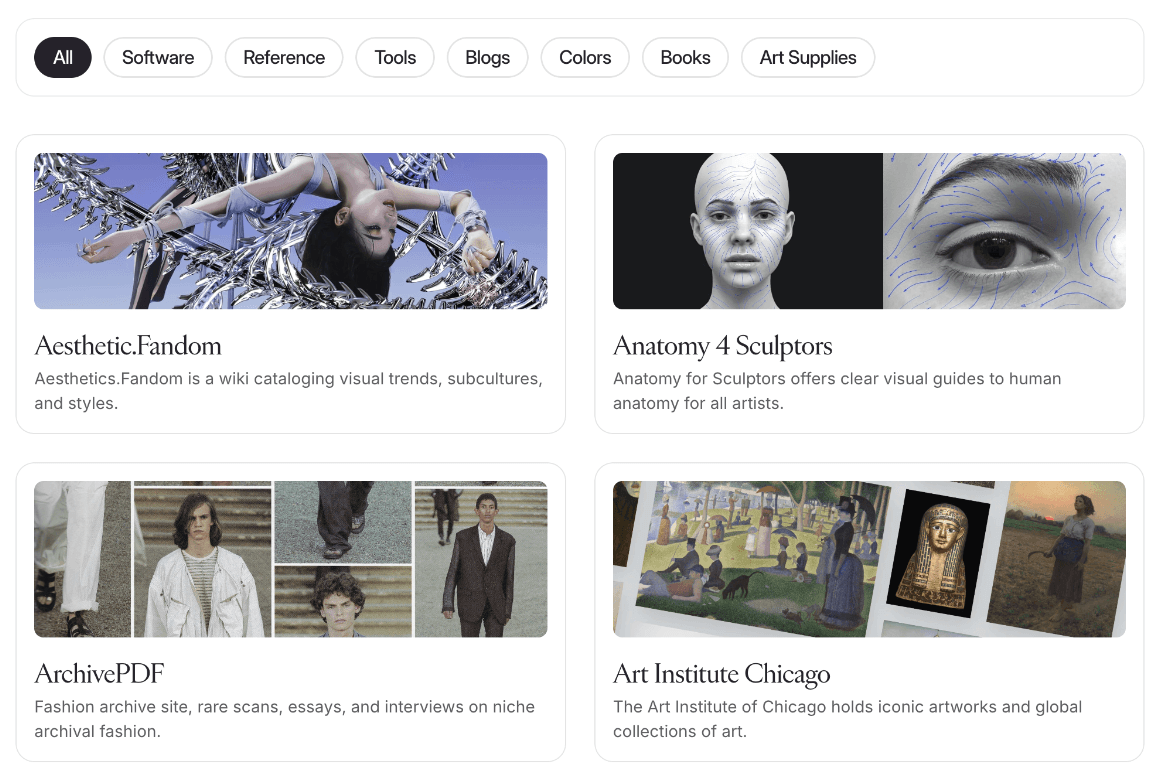Select the Art Supplies category
1160x778 pixels.
tap(808, 58)
